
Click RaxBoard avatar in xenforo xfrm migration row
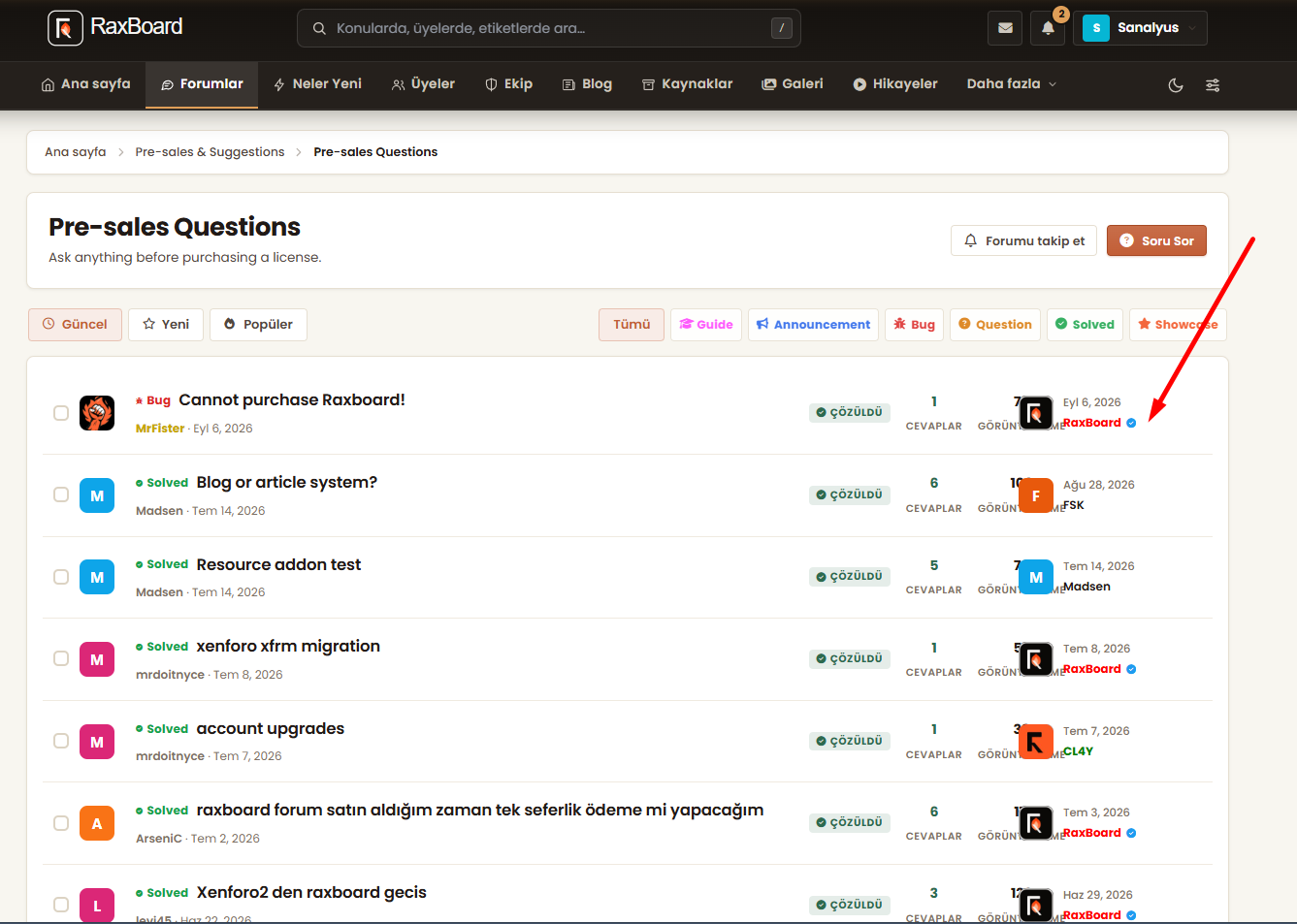click(1036, 659)
